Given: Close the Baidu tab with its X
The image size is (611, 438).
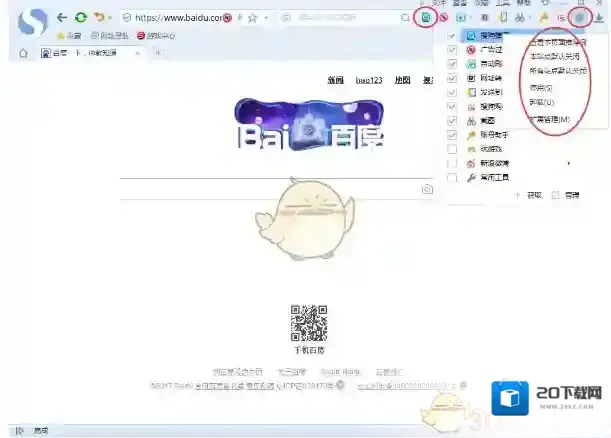Looking at the screenshot, I should point(138,53).
